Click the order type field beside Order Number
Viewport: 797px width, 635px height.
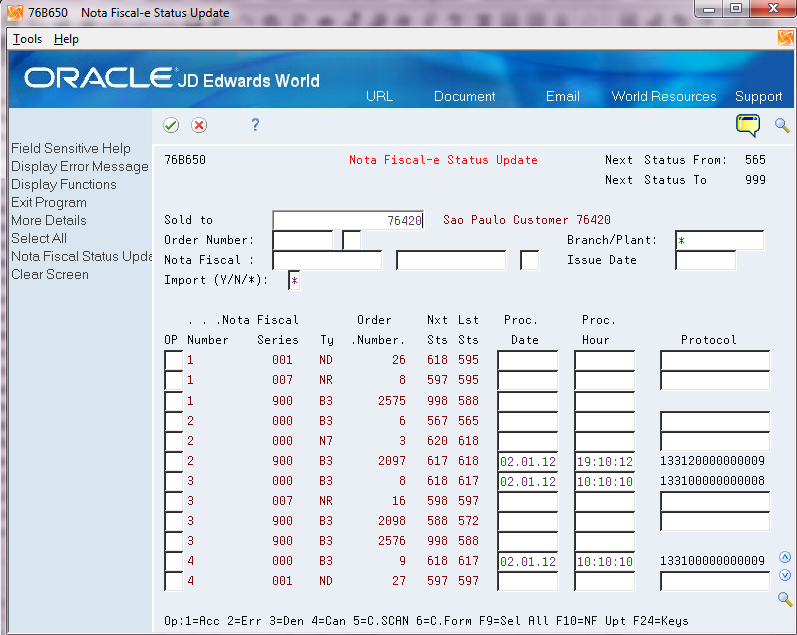point(351,240)
